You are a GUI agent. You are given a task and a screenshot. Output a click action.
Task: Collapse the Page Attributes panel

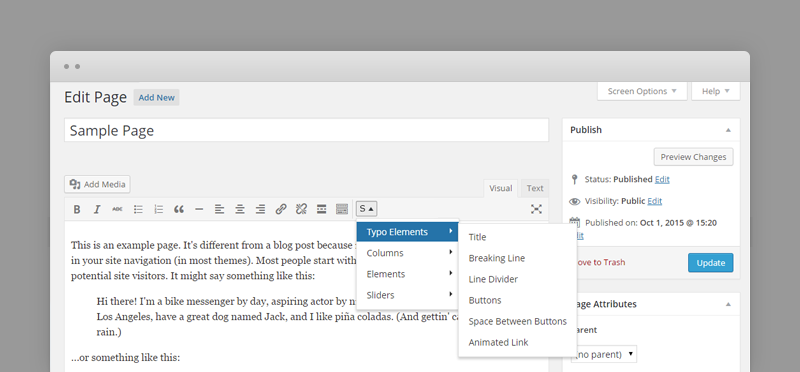[728, 304]
